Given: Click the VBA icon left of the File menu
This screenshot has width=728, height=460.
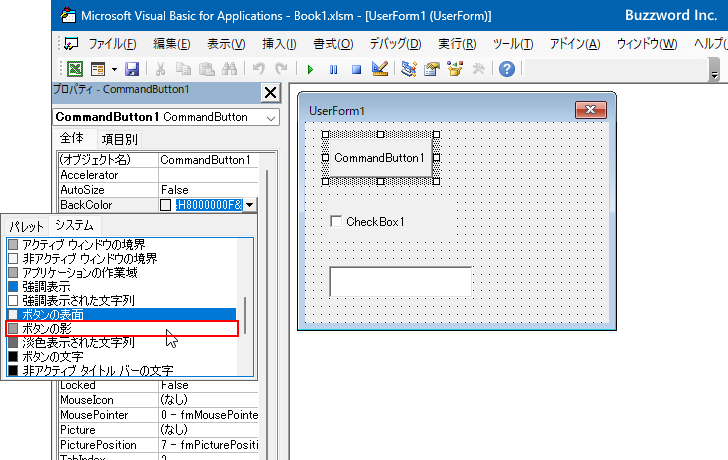Looking at the screenshot, I should coord(71,44).
